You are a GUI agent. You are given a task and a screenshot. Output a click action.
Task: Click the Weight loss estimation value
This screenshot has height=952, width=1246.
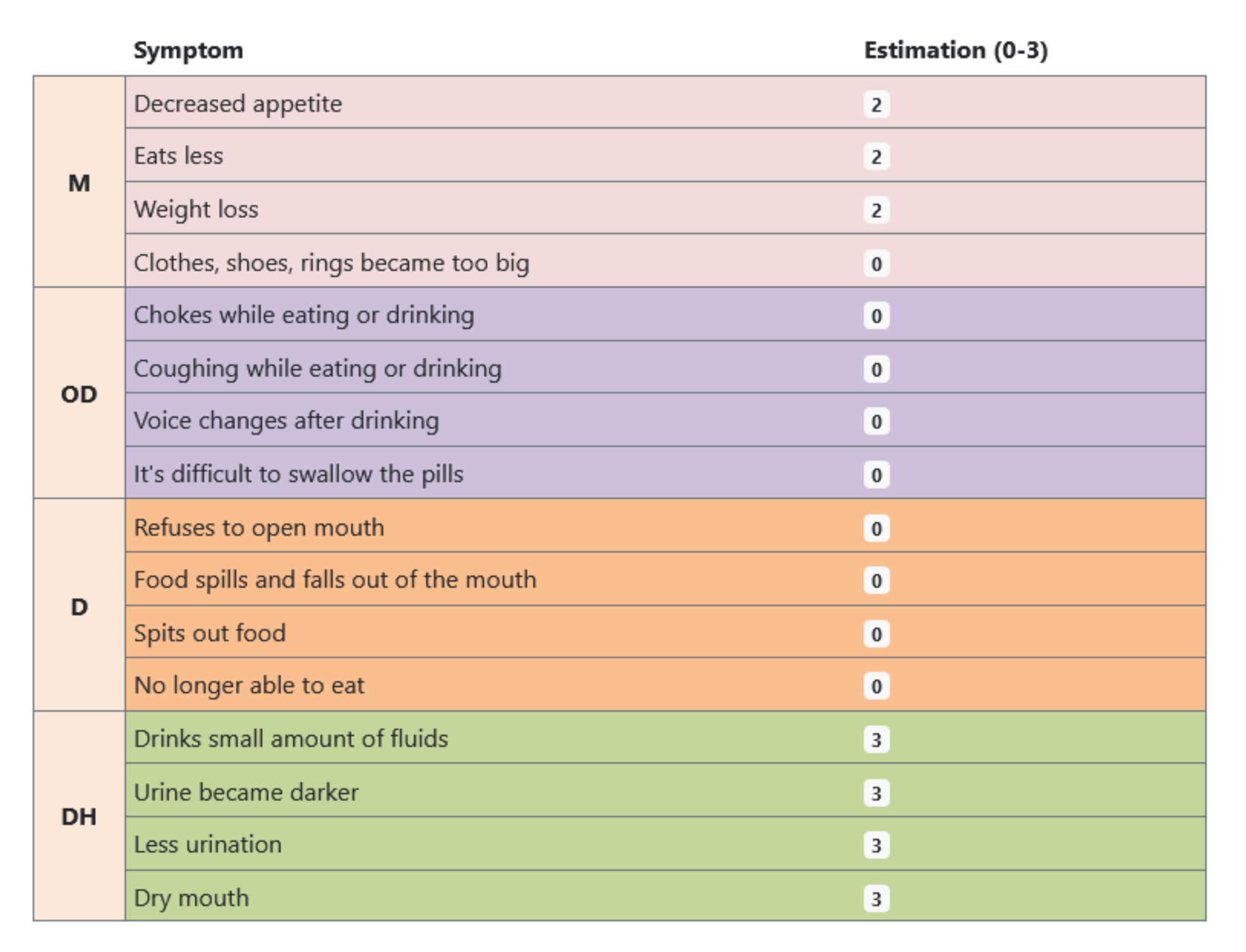point(876,210)
